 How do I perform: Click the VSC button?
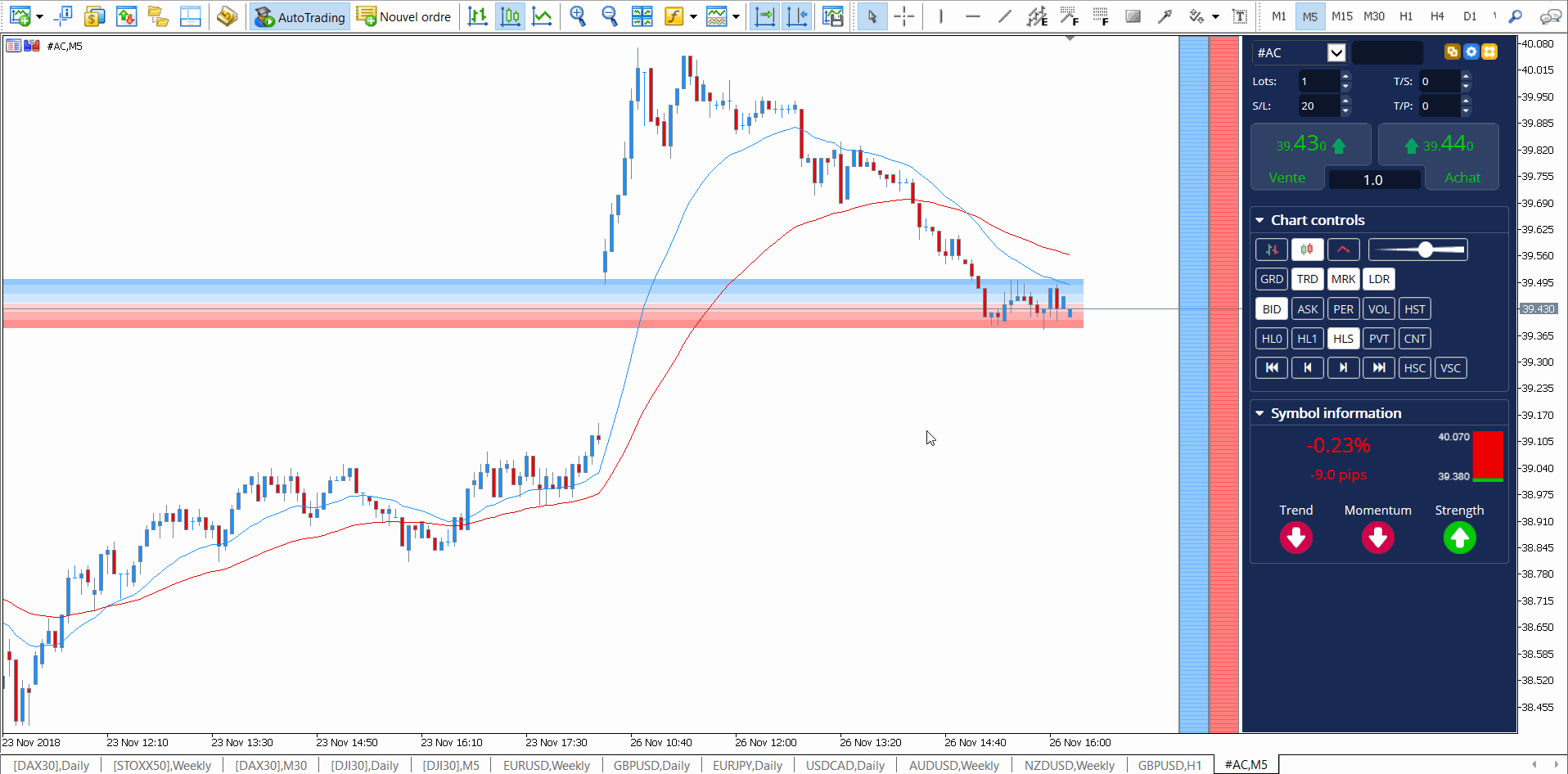[x=1451, y=368]
